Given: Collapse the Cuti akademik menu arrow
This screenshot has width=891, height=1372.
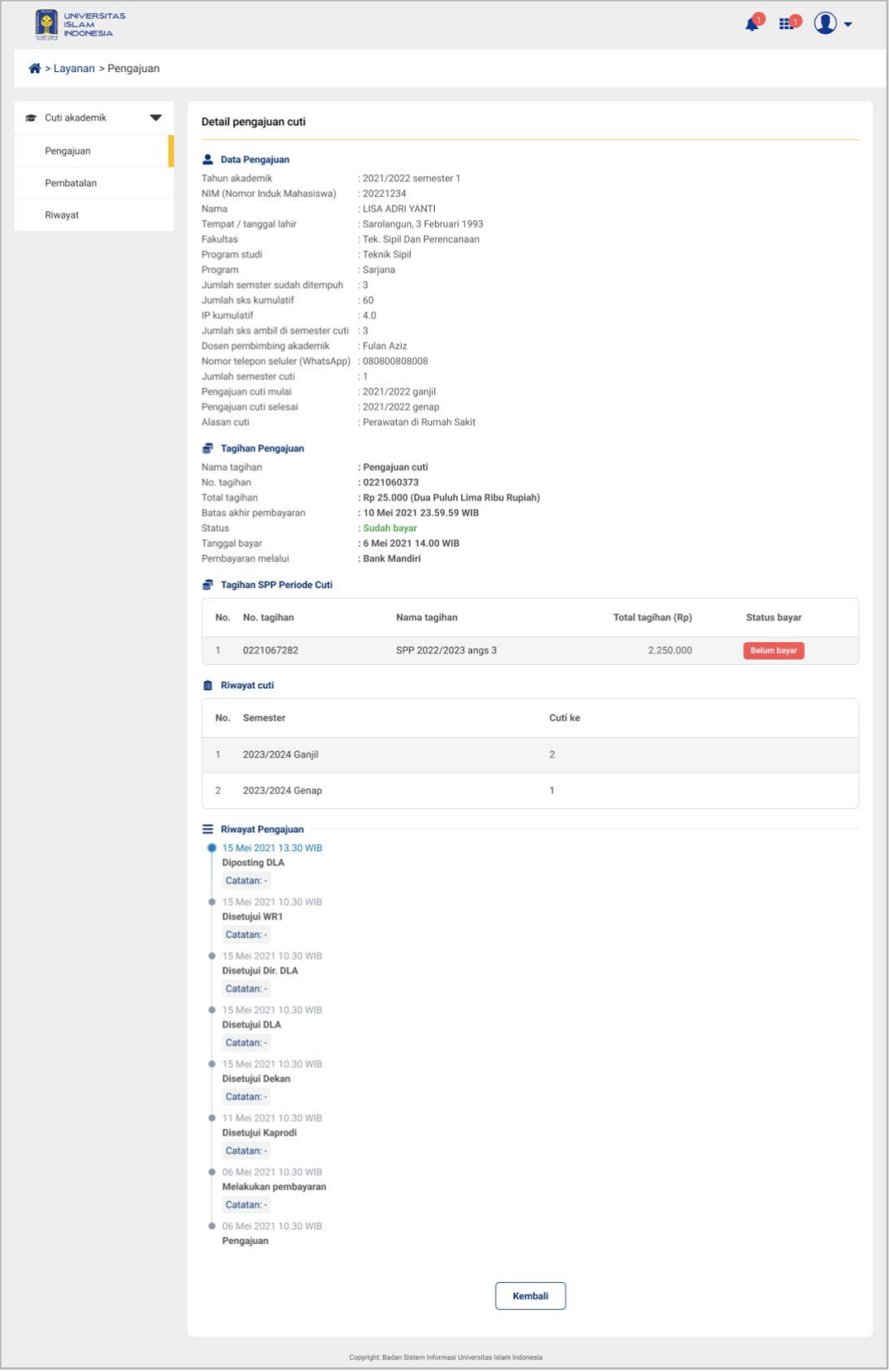Looking at the screenshot, I should click(x=156, y=118).
